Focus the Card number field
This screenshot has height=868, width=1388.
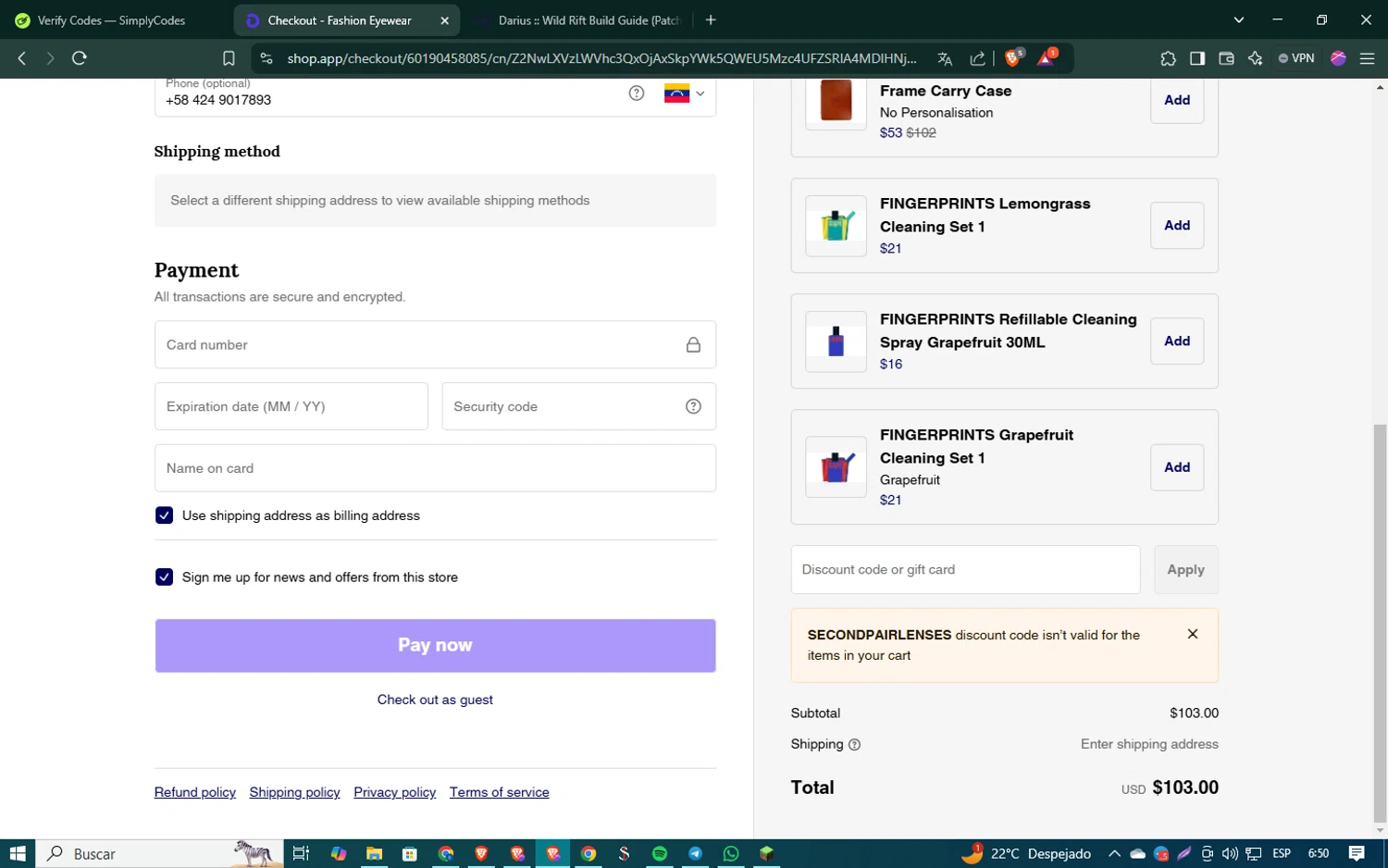point(435,345)
